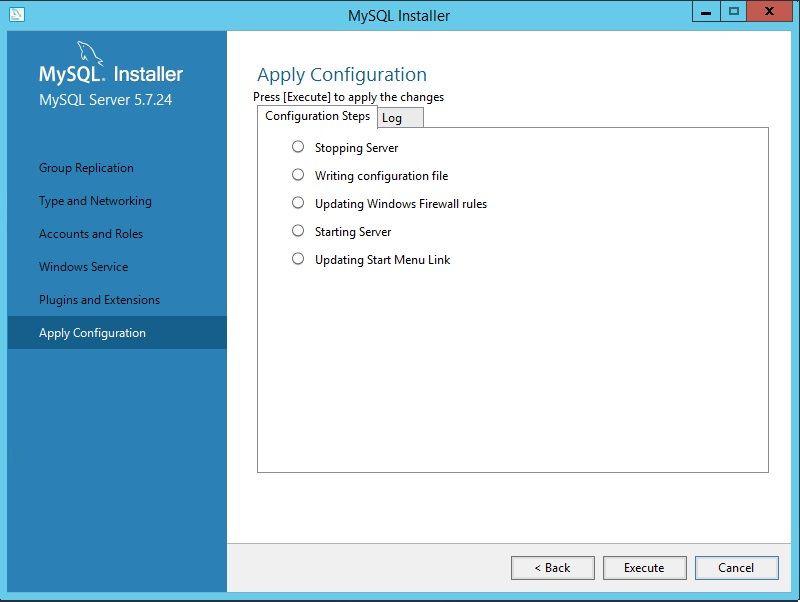Viewport: 800px width, 602px height.
Task: Select the Writing configuration file step indicator
Action: (x=298, y=175)
